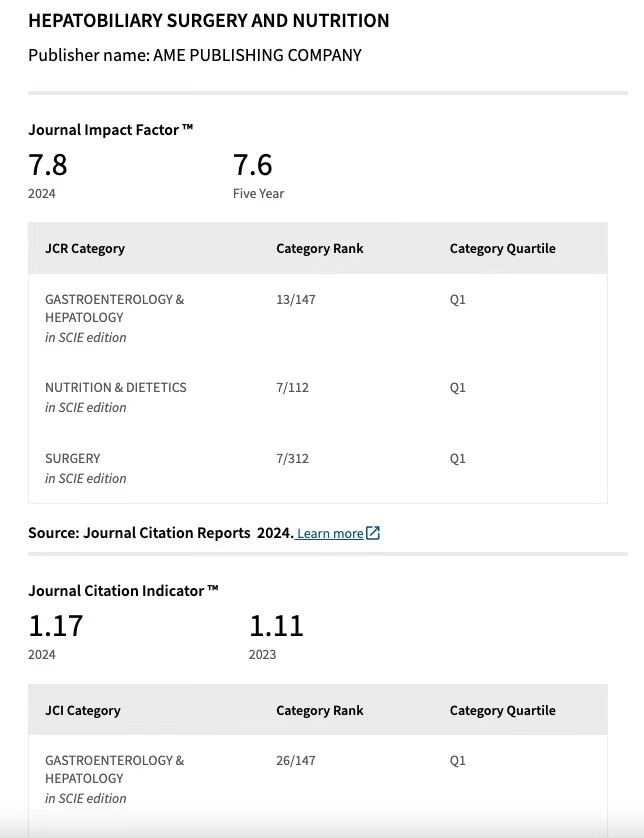Select the NUTRITION & DIETETICS category

116,387
